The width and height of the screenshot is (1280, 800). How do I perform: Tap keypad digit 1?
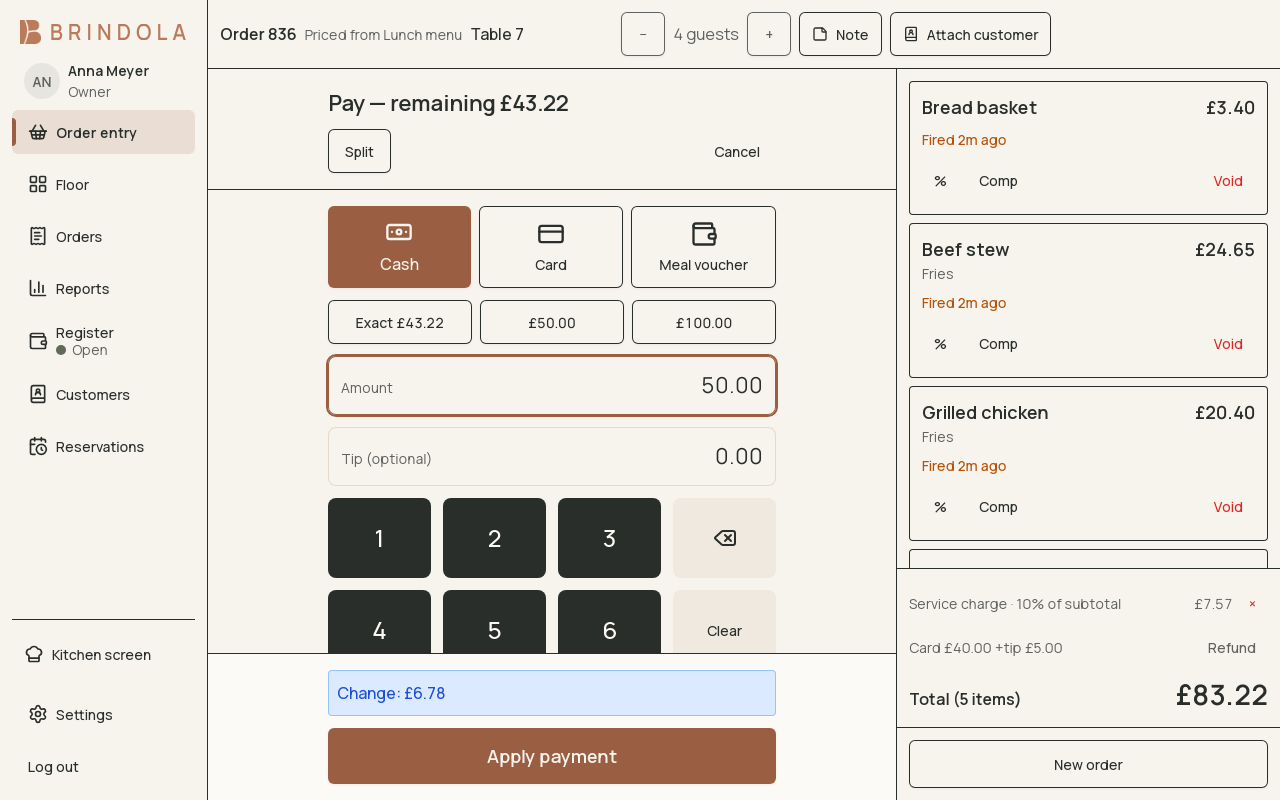tap(379, 538)
